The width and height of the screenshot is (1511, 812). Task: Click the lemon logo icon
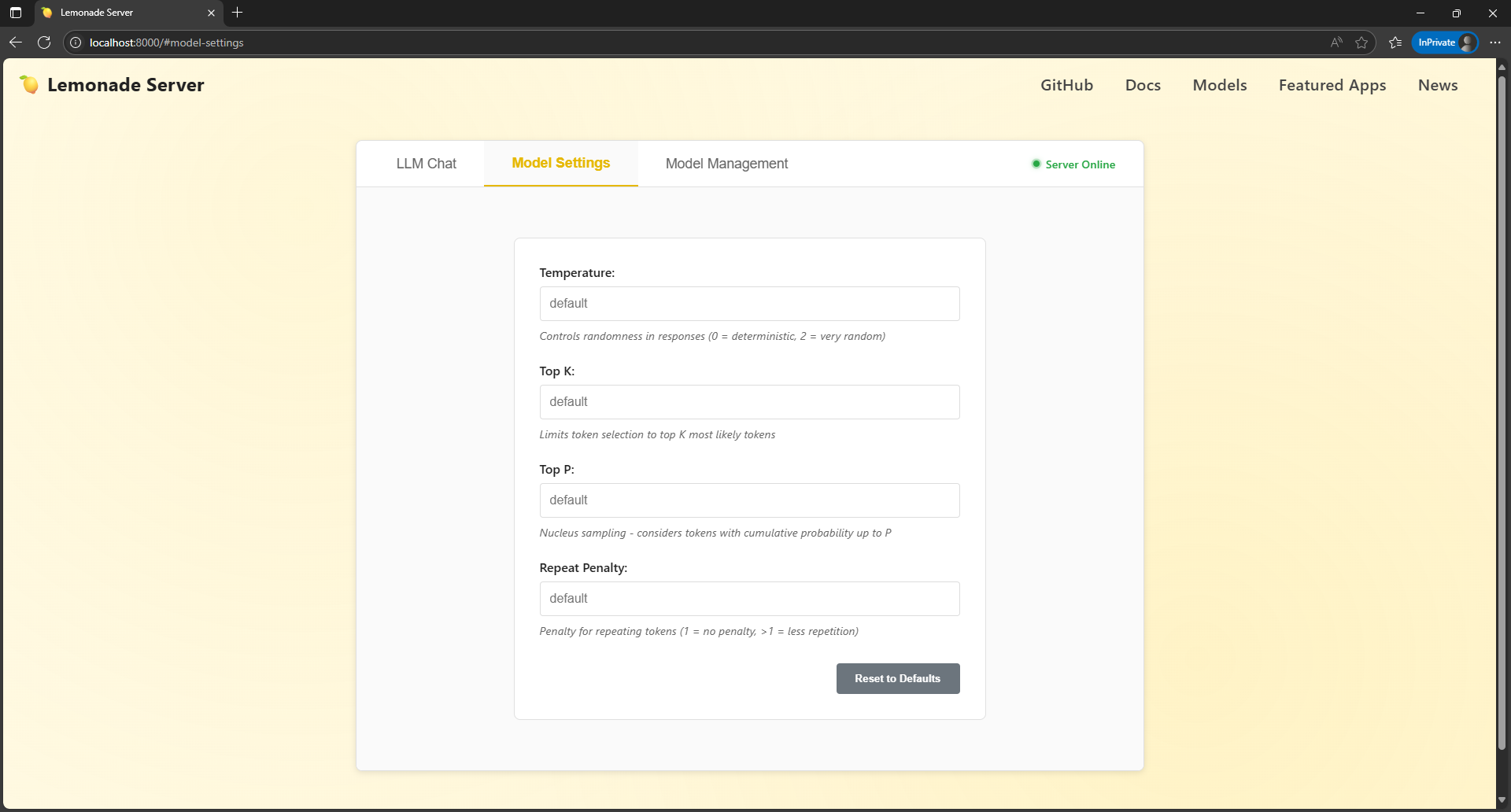29,84
